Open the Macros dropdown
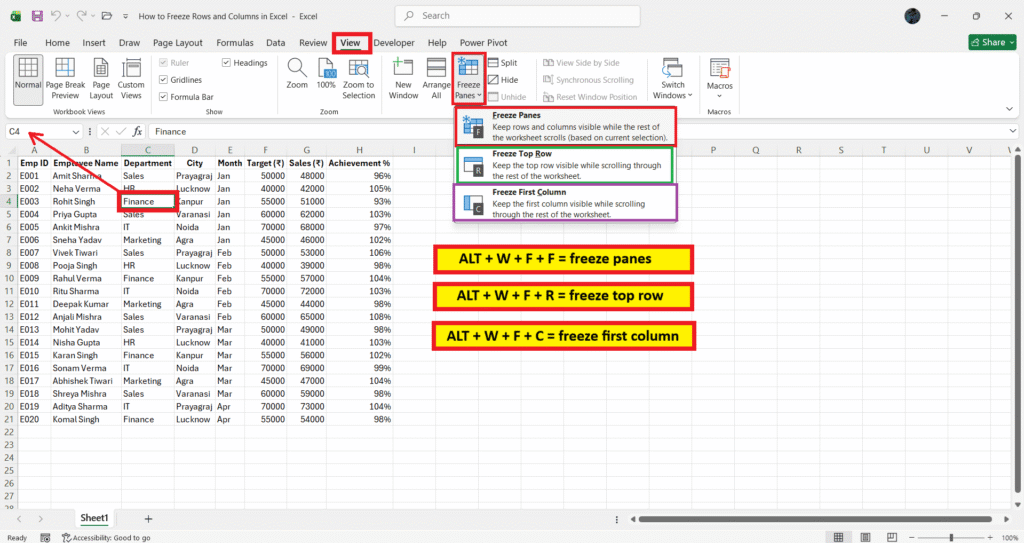This screenshot has width=1024, height=543. 720,78
